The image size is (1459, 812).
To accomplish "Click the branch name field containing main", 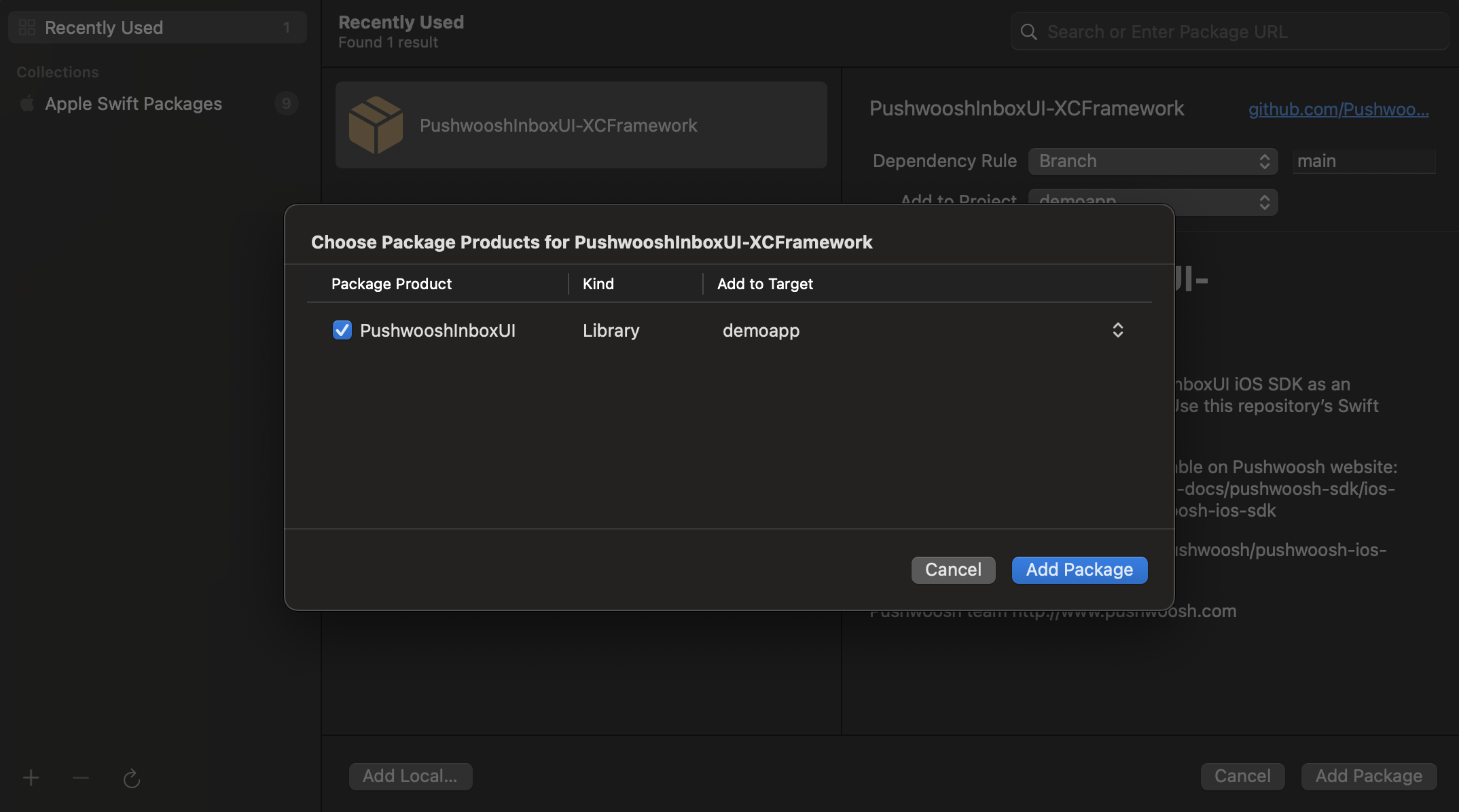I will click(1363, 161).
